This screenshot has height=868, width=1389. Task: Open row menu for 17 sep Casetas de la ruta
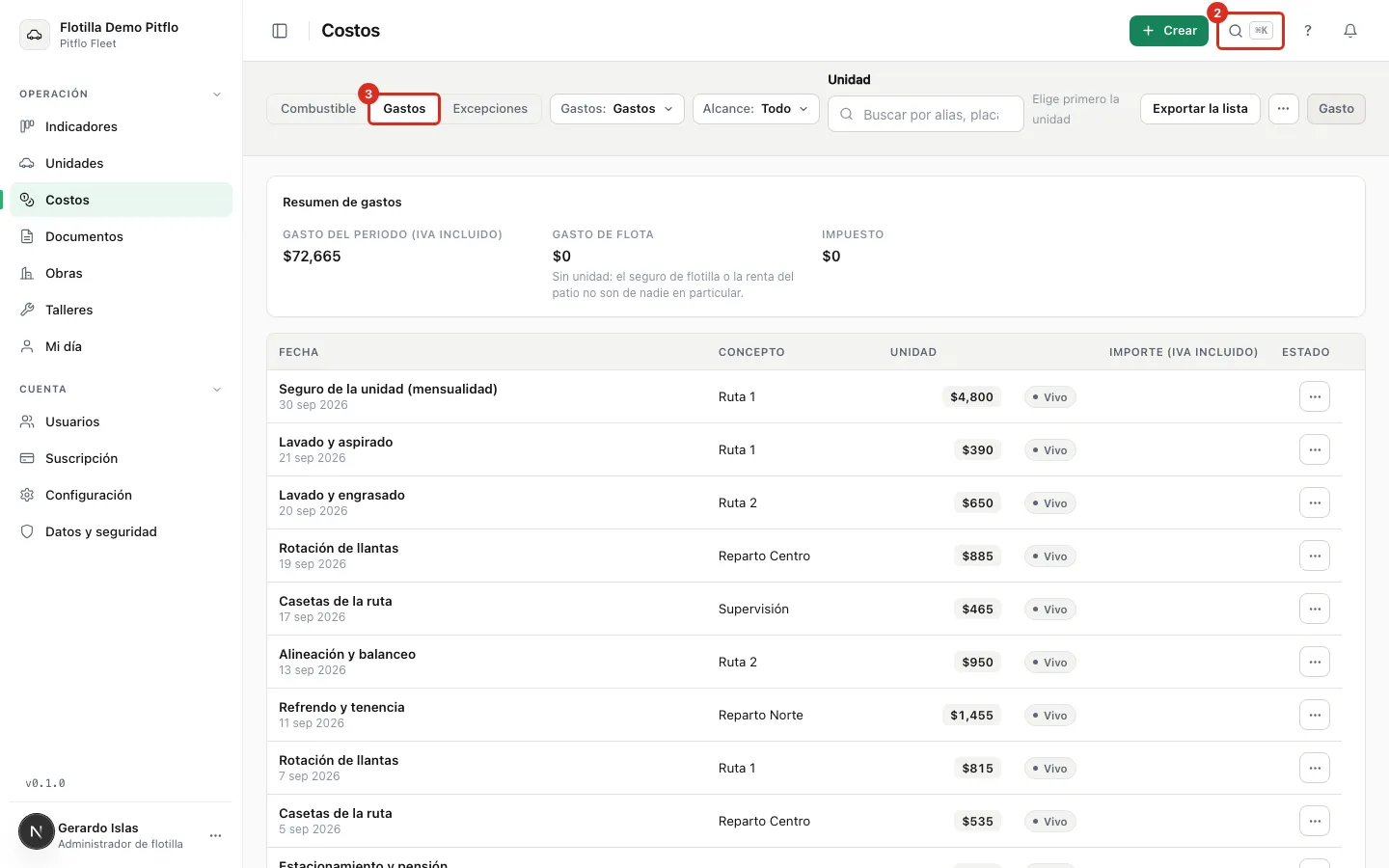1315,609
